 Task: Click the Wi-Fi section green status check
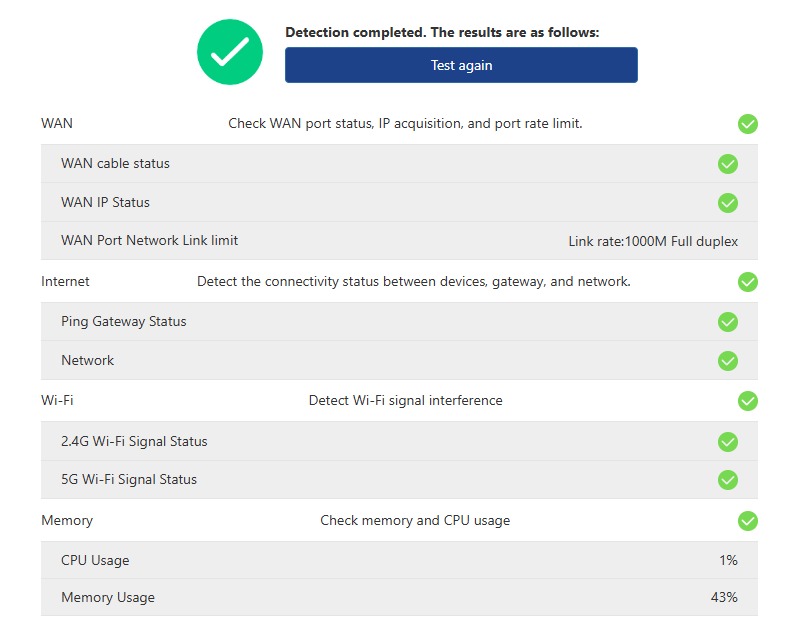748,401
